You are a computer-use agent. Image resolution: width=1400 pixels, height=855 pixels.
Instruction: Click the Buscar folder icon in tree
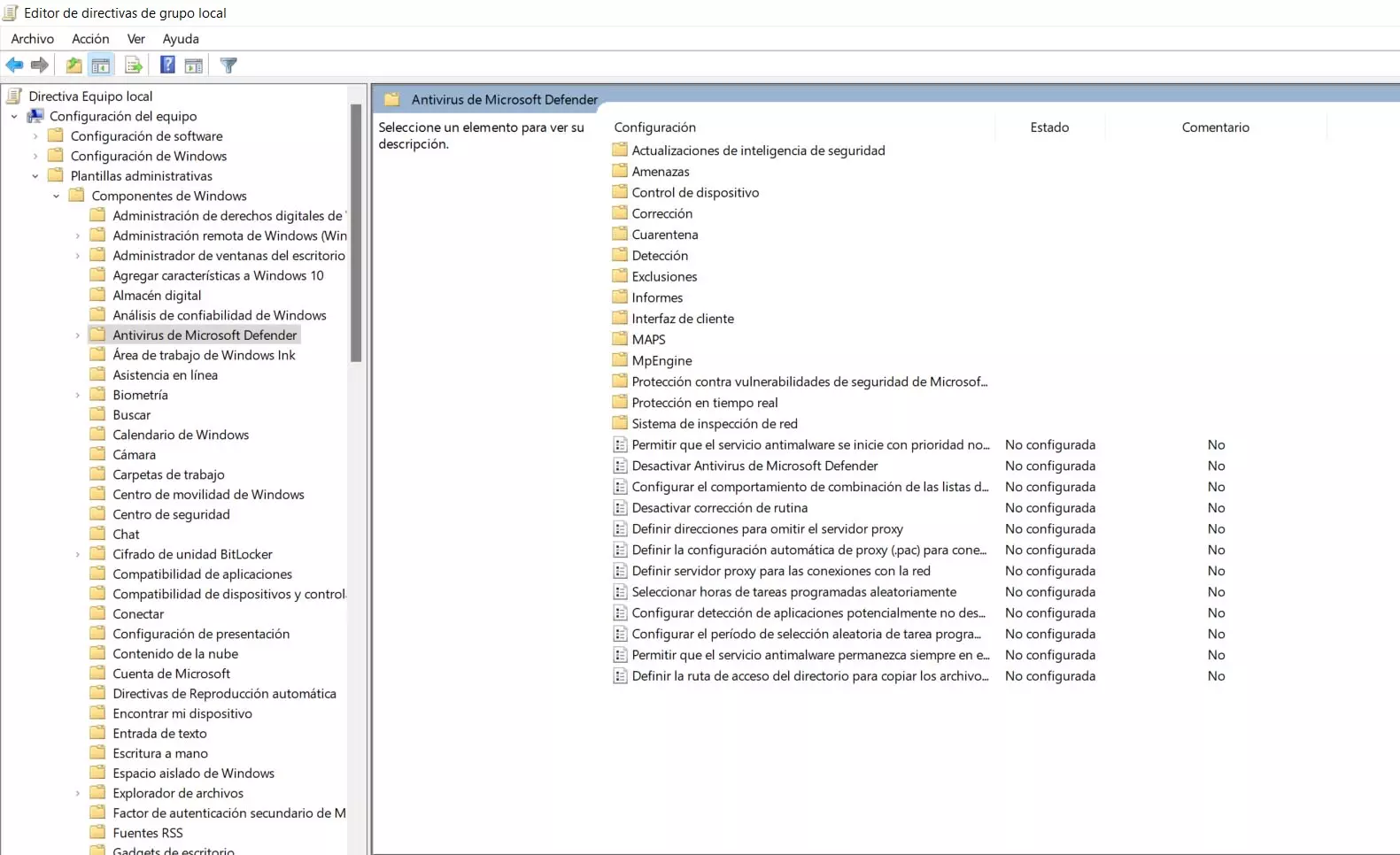pyautogui.click(x=97, y=414)
